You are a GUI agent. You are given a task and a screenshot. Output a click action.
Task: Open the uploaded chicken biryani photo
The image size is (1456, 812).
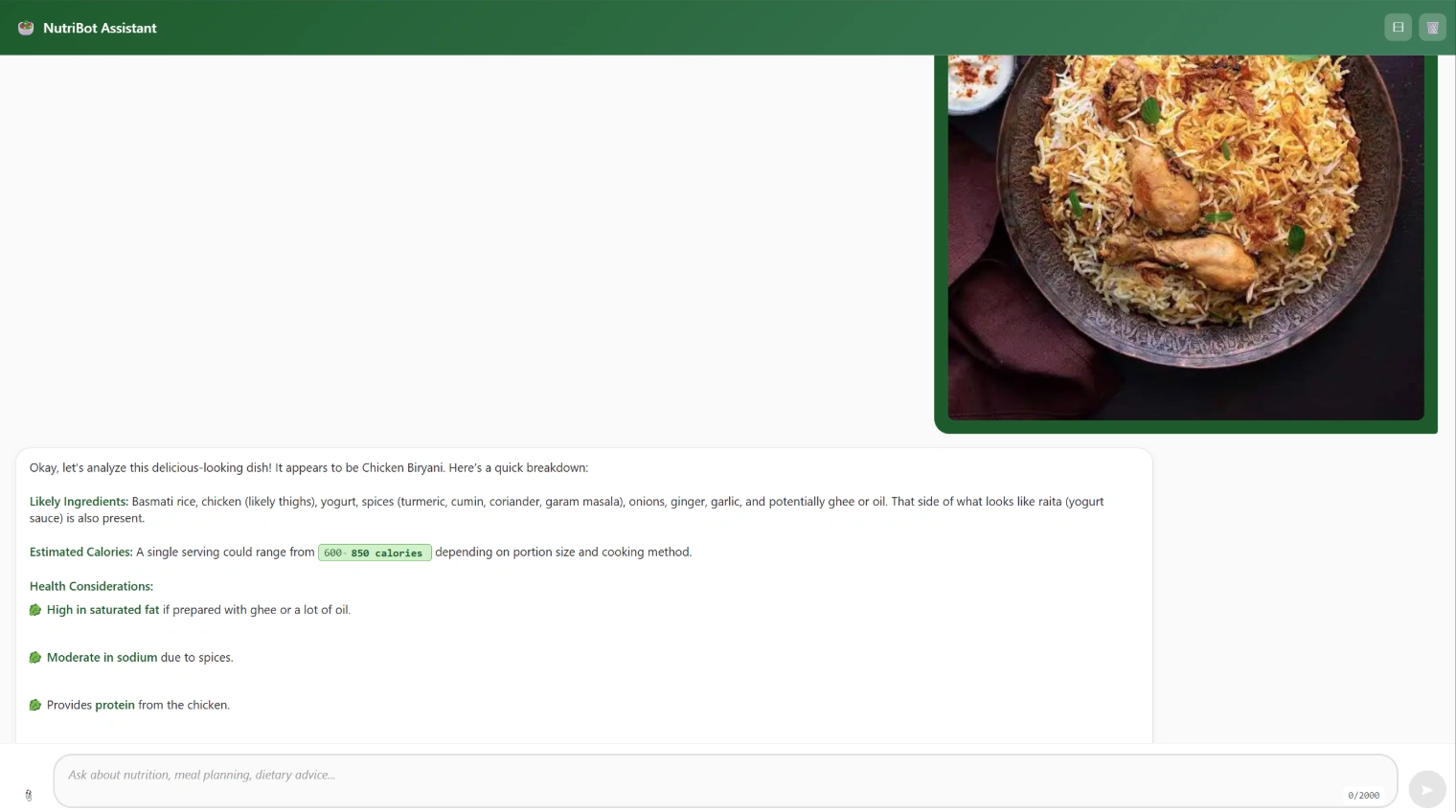pyautogui.click(x=1186, y=237)
